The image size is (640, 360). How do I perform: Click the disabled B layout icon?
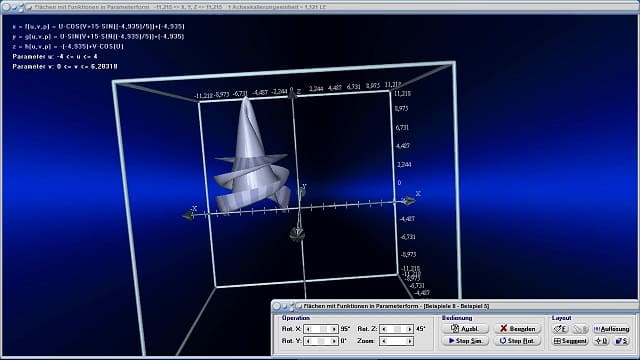[580, 329]
